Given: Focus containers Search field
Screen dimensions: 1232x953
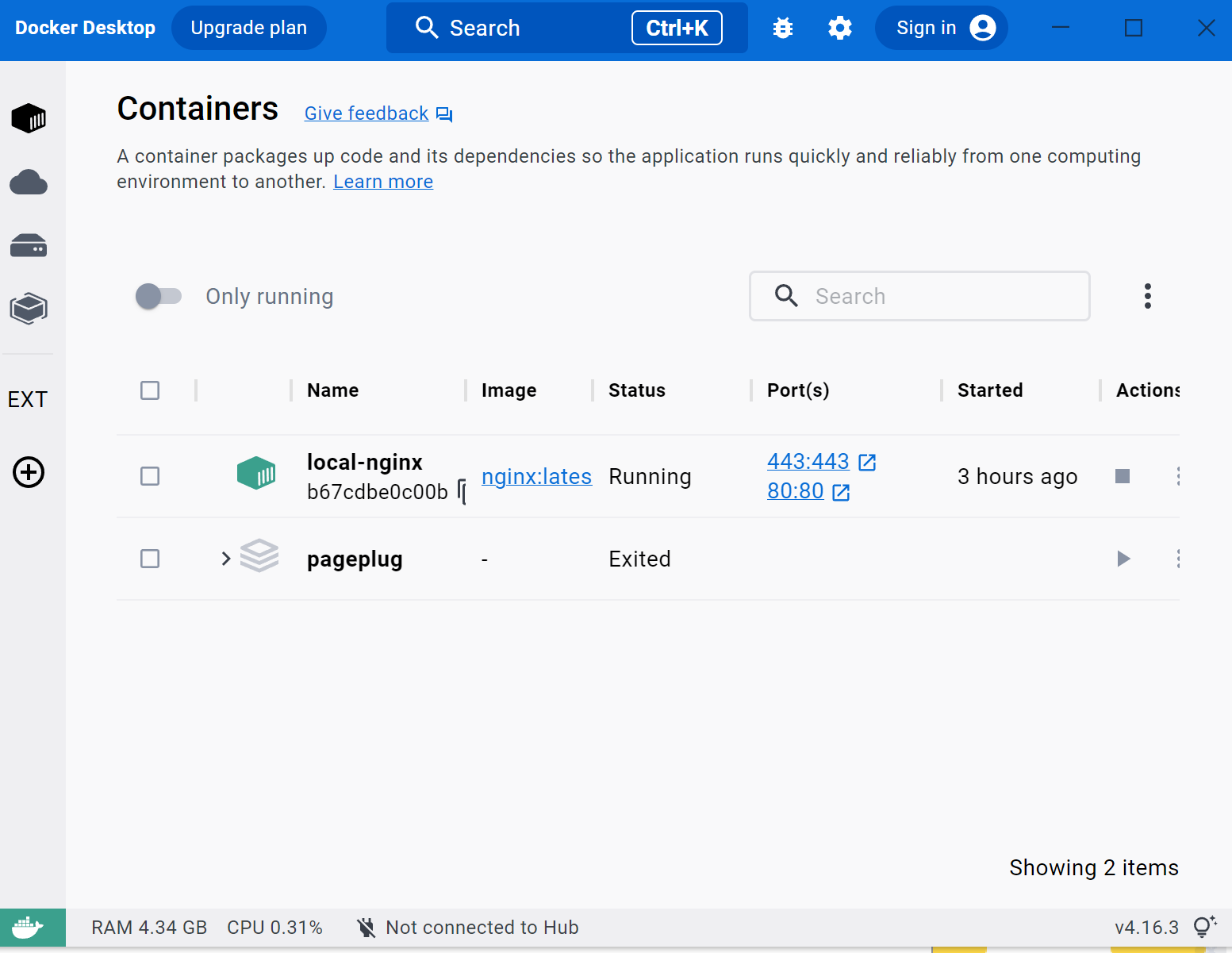Looking at the screenshot, I should pos(919,296).
